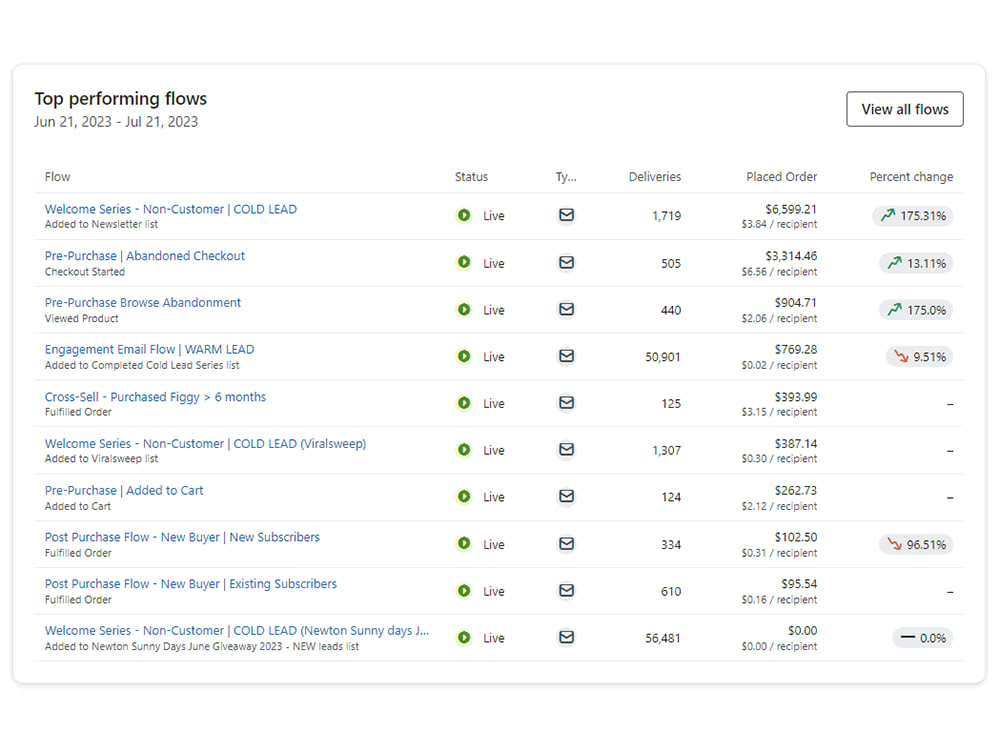
Task: Select the email icon beside Engagement Email Flow WARM LEAD
Action: tap(566, 357)
